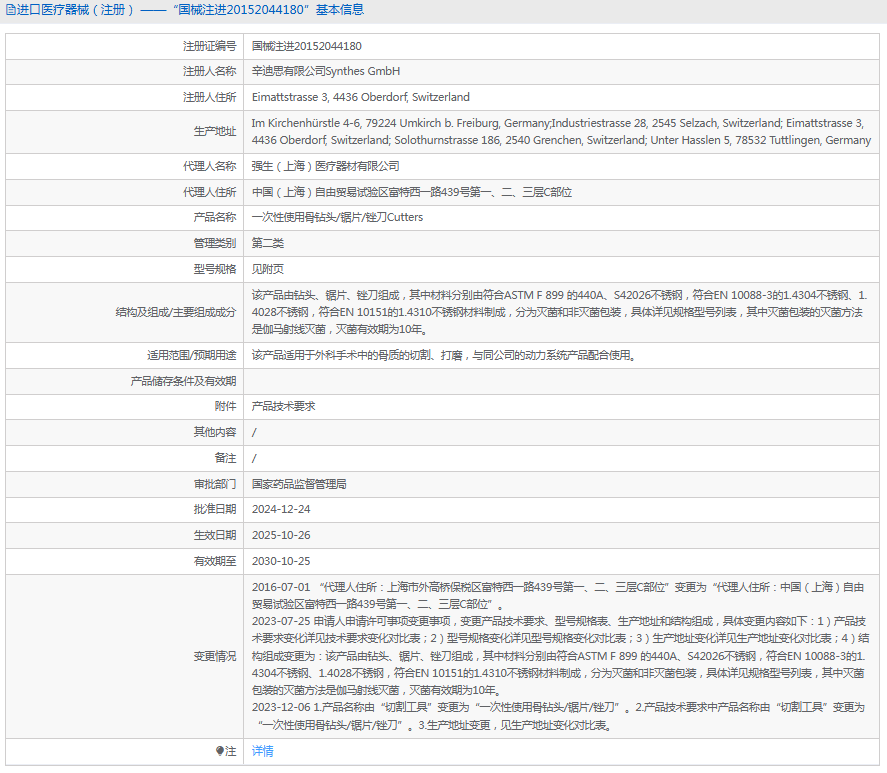Select approval date 2024-12-24

(x=281, y=509)
